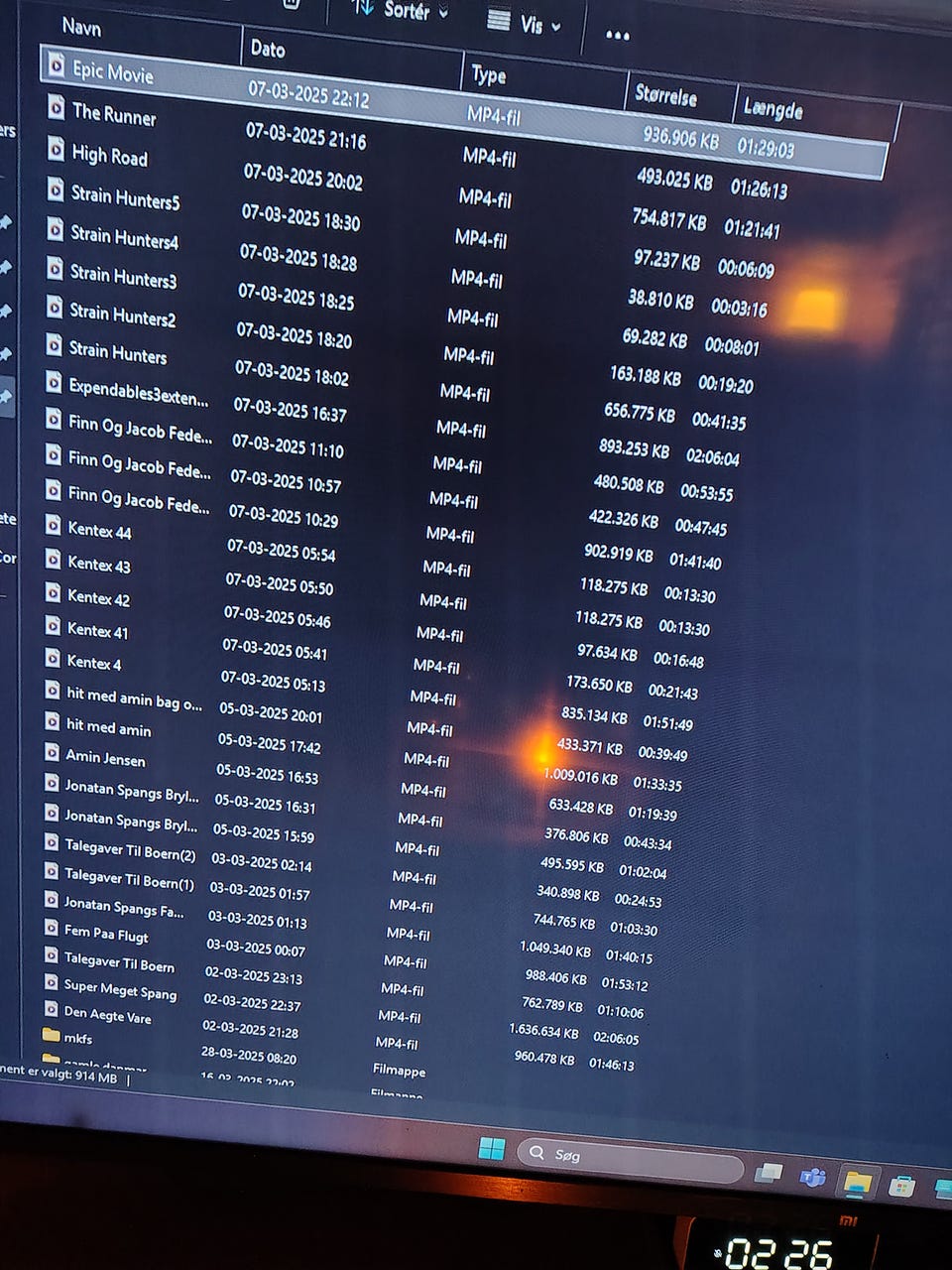The height and width of the screenshot is (1270, 952).
Task: Click size value 493.025 KB
Action: click(674, 180)
